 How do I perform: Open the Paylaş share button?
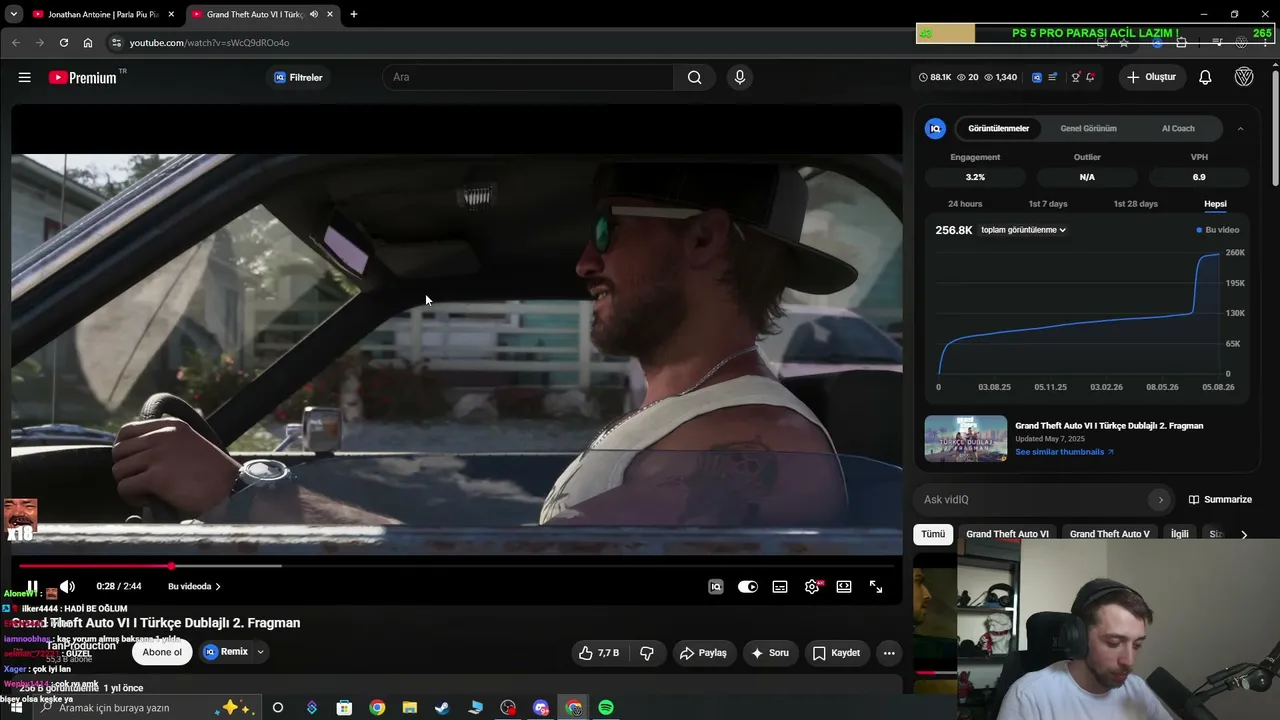703,653
